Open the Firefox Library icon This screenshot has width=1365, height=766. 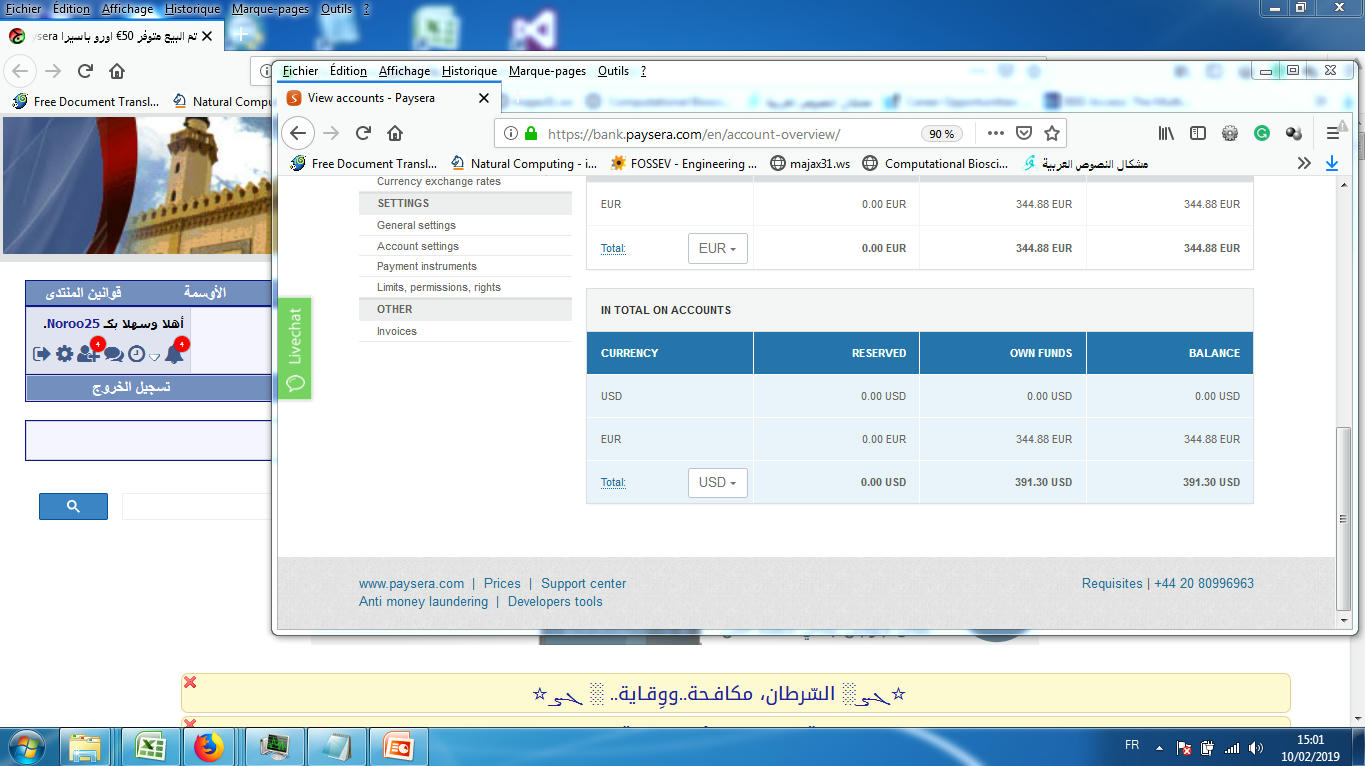1166,133
